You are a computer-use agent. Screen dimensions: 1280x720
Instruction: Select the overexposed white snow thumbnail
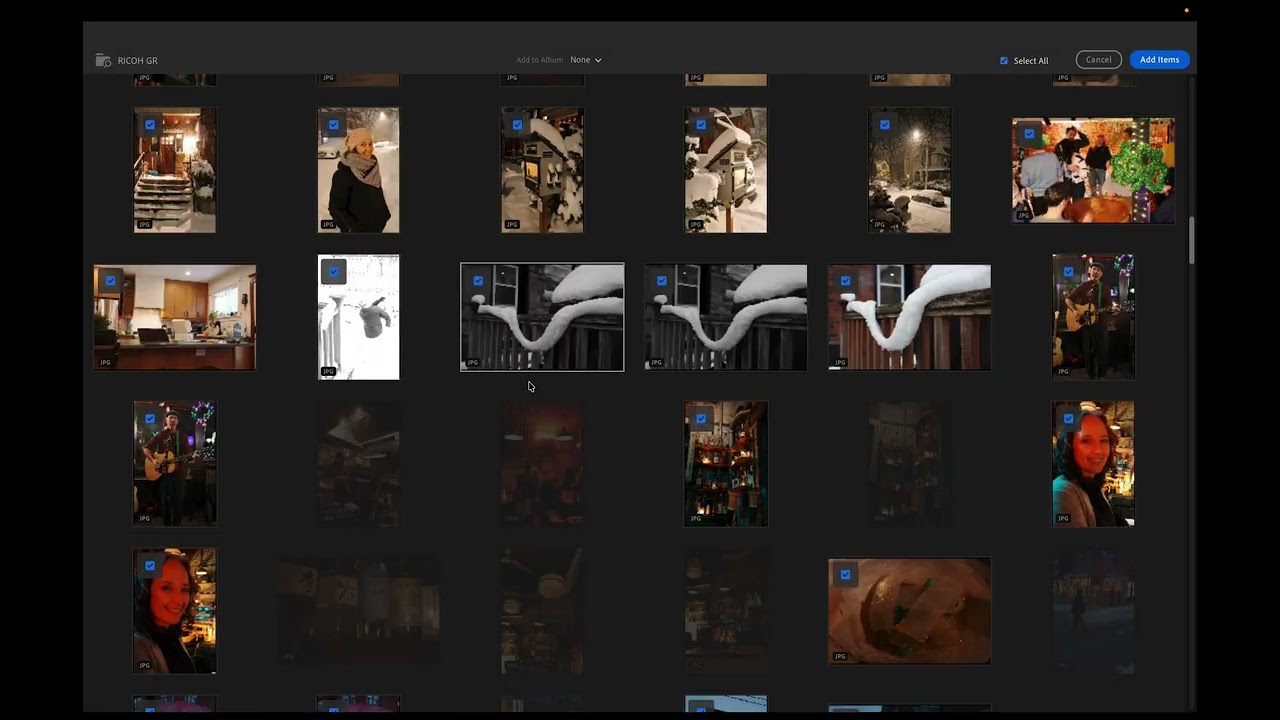pos(358,317)
